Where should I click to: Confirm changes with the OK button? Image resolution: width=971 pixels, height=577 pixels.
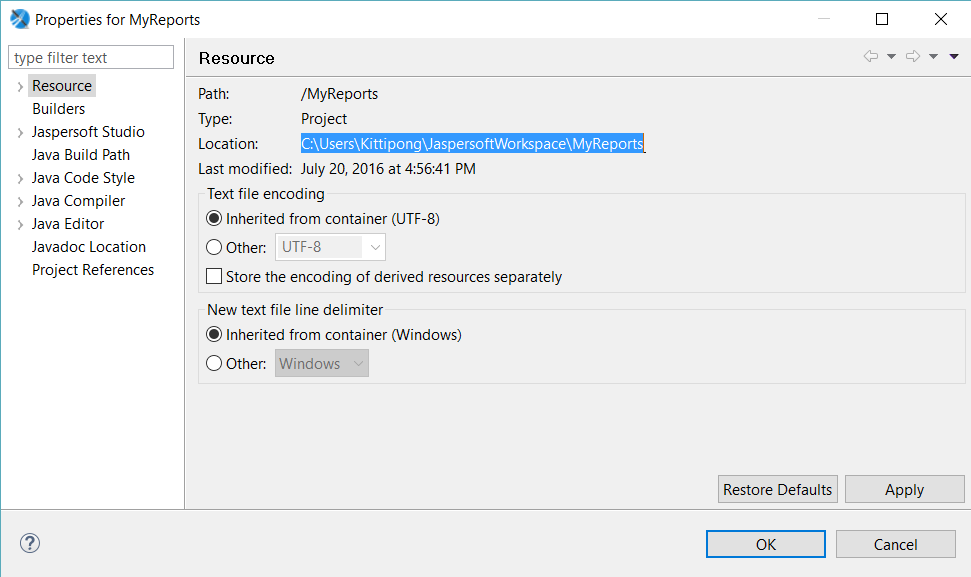765,544
